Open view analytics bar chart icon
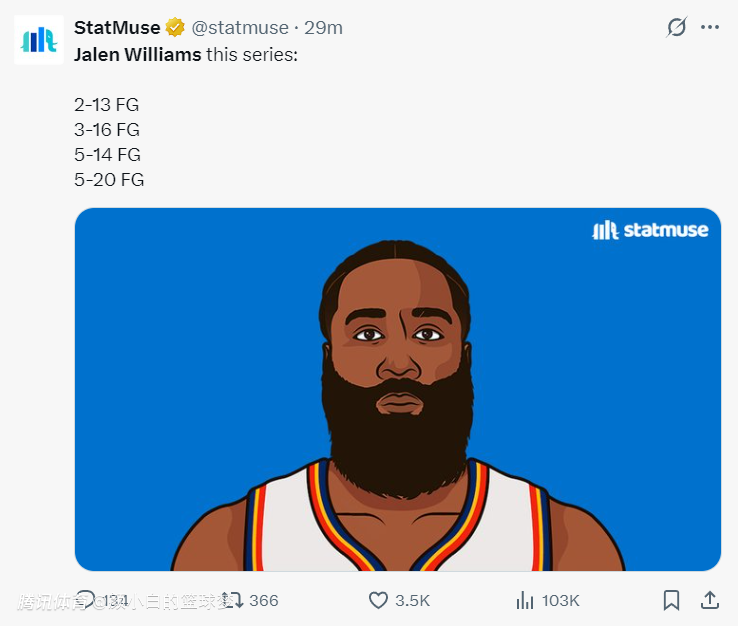The image size is (738, 626). click(525, 600)
